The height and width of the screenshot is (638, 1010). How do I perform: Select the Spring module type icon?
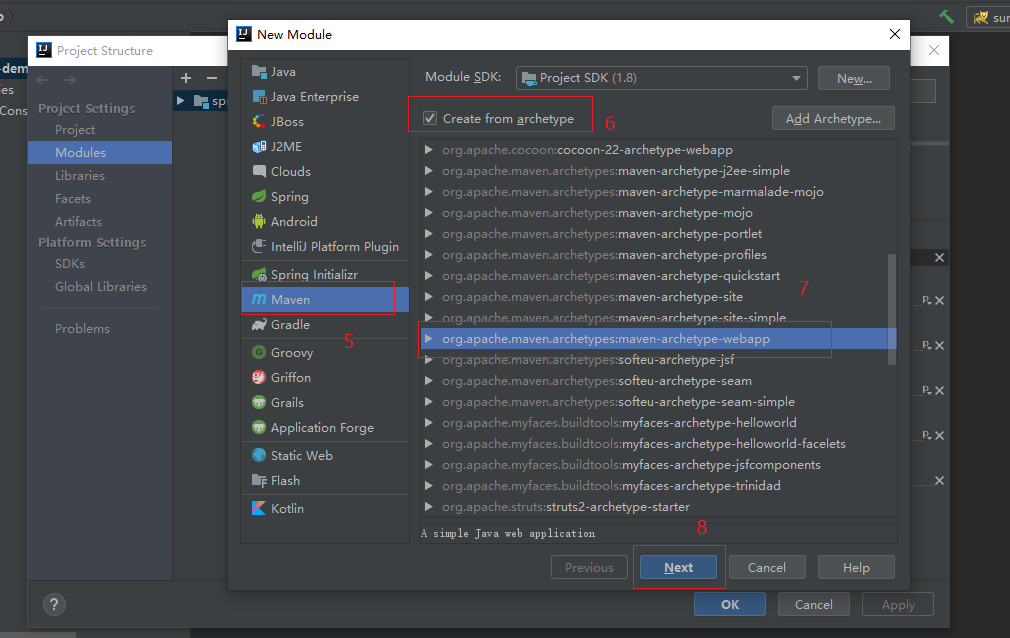(x=259, y=197)
